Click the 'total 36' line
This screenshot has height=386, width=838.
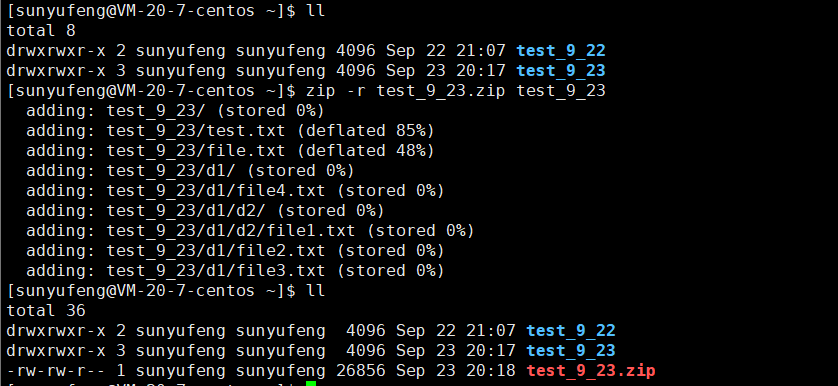coord(46,311)
